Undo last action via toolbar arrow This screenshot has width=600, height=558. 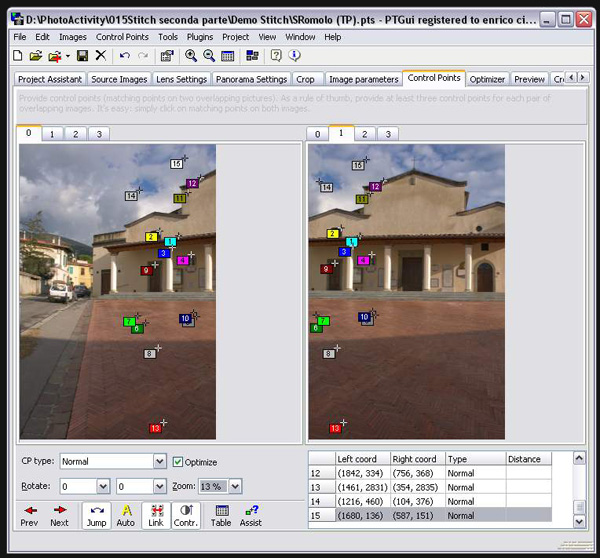point(125,56)
